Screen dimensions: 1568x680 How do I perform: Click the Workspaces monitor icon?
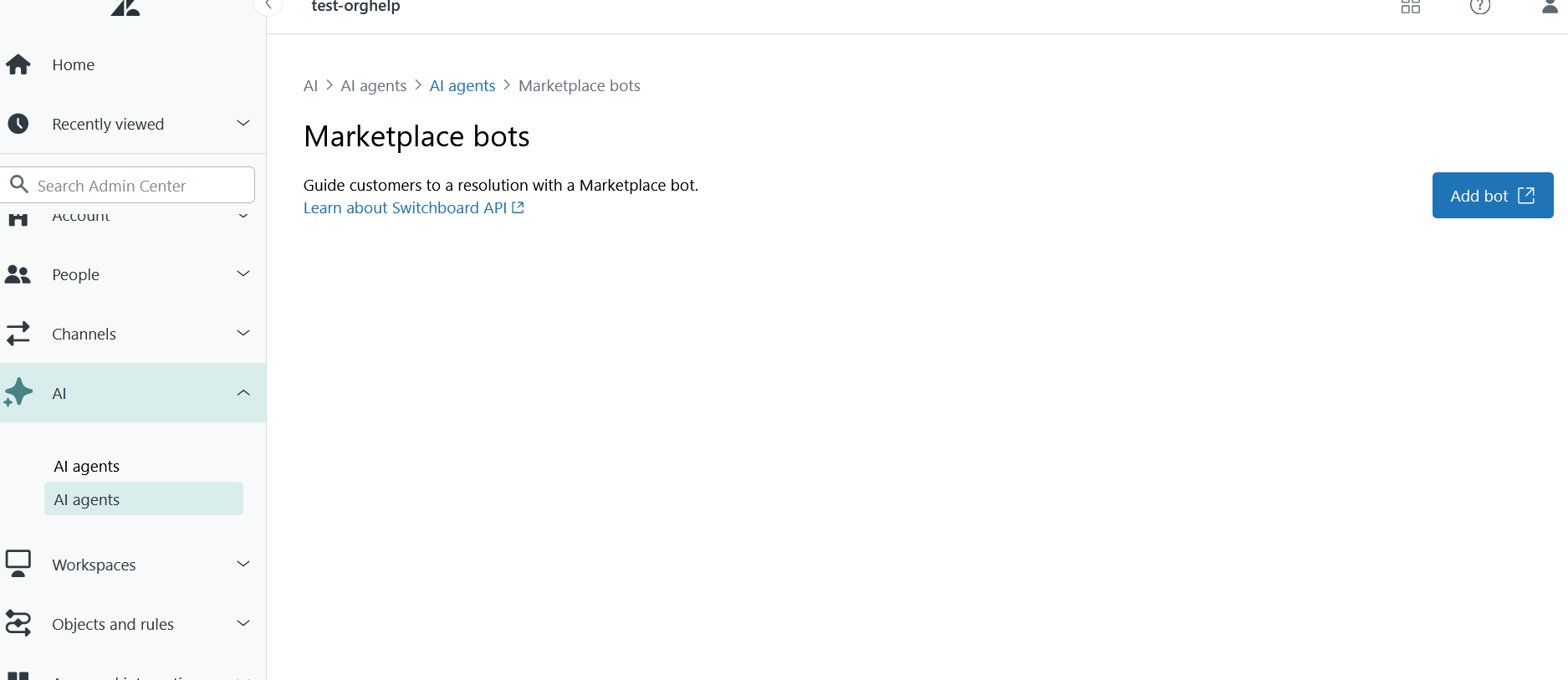point(18,564)
